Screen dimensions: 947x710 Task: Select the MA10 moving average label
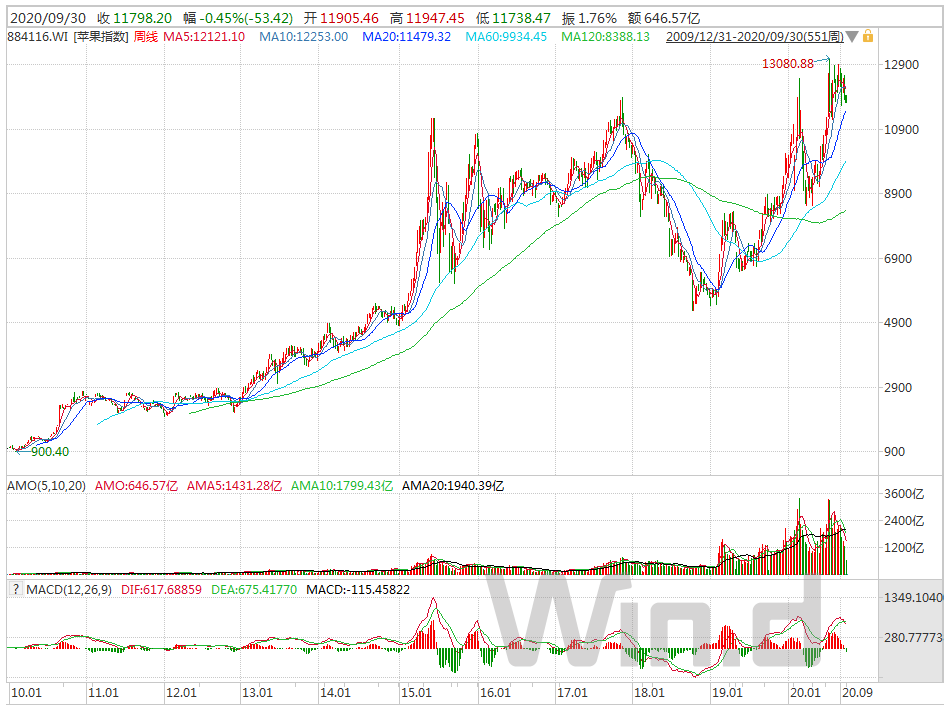tap(303, 36)
